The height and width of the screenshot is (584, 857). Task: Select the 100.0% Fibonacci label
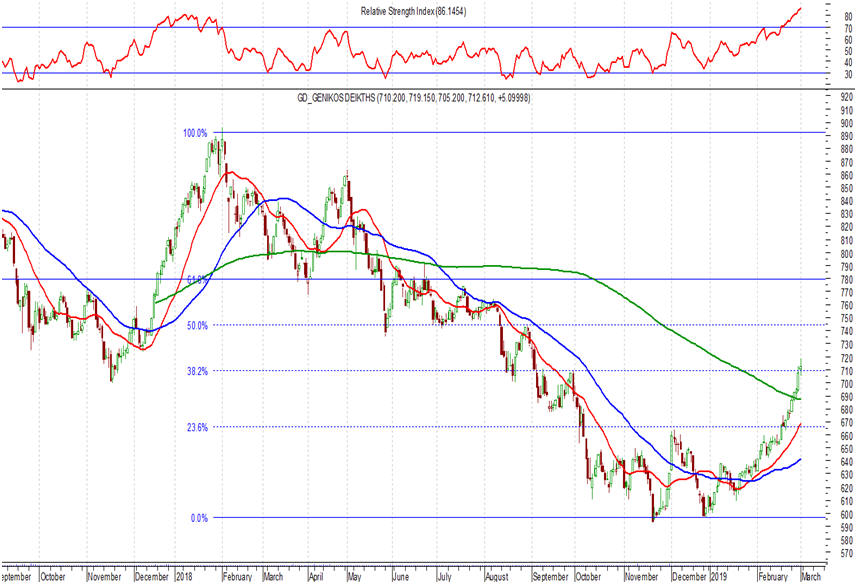point(195,133)
